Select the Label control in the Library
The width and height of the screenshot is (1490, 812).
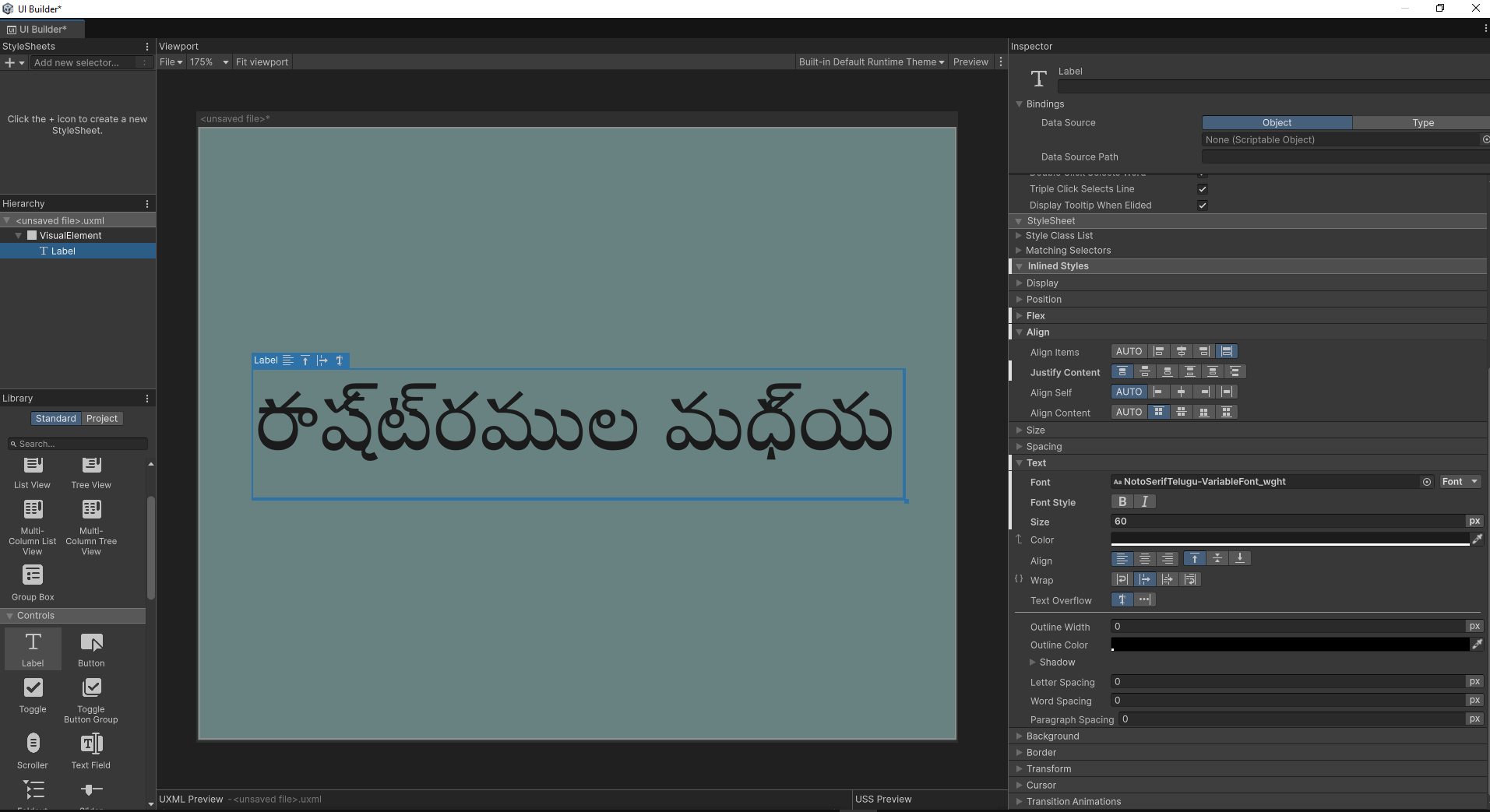coord(32,649)
